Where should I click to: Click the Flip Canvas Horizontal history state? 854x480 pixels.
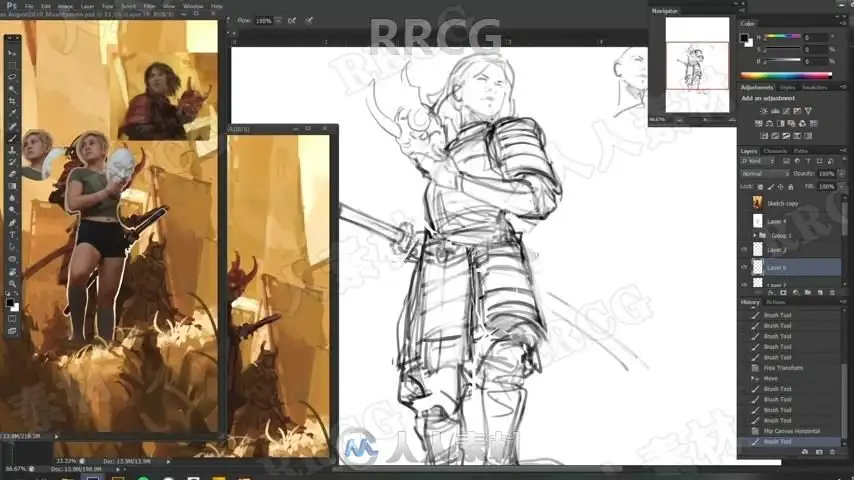792,431
